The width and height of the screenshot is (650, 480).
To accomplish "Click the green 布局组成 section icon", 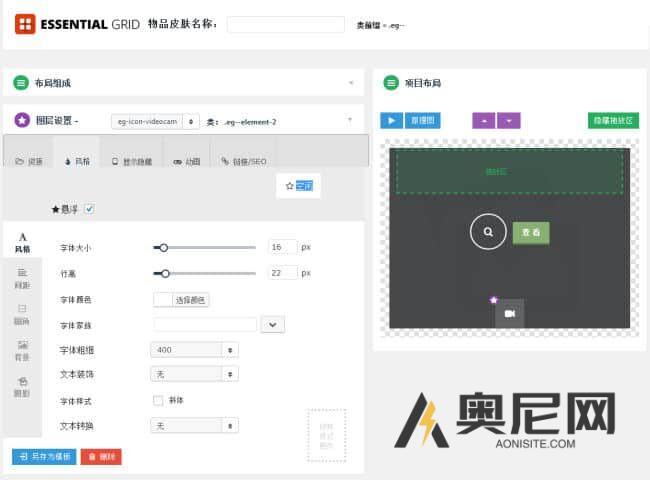I will click(x=21, y=83).
